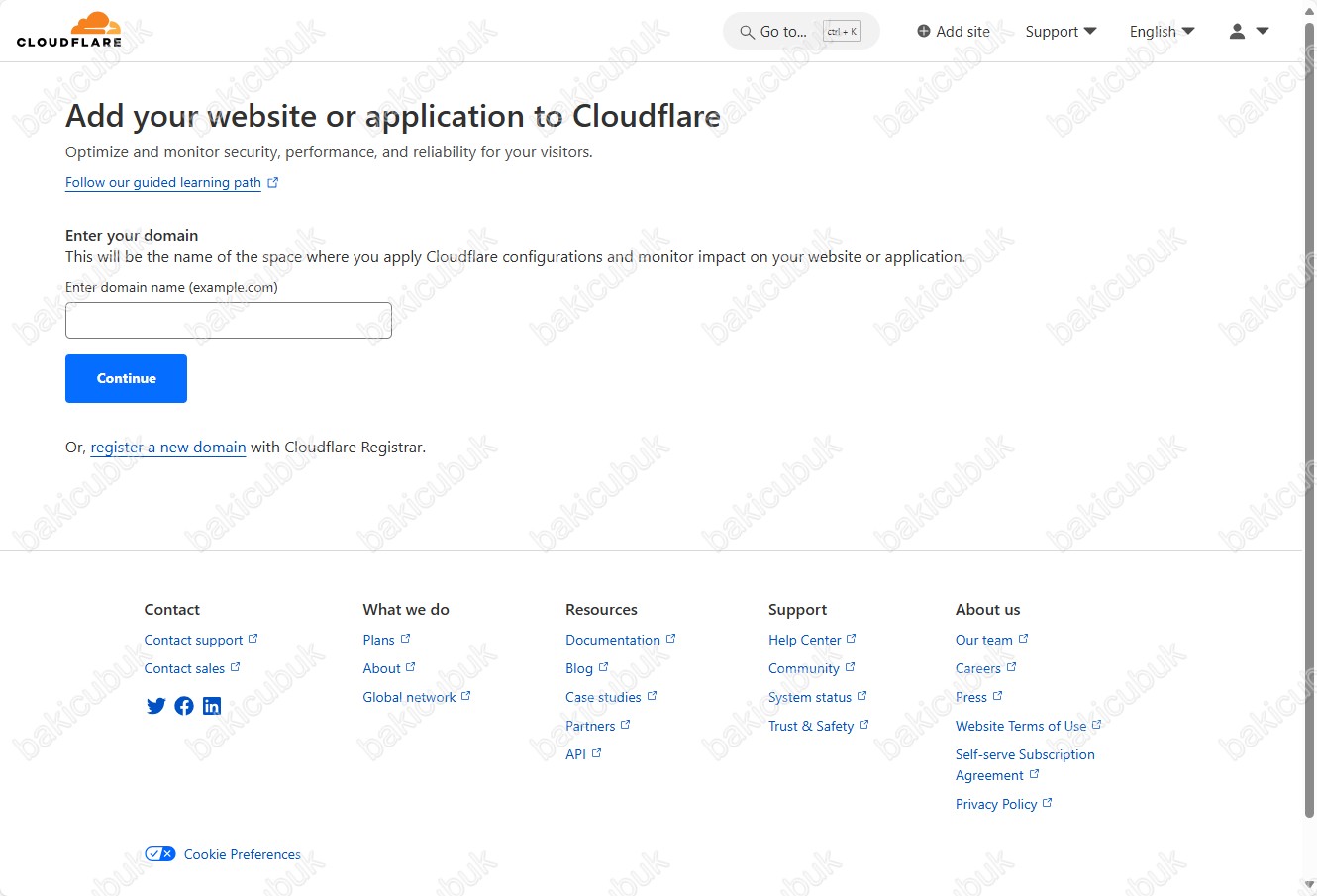Open the Self-serve Subscription Agreement link
The width and height of the screenshot is (1317, 896).
(1025, 764)
